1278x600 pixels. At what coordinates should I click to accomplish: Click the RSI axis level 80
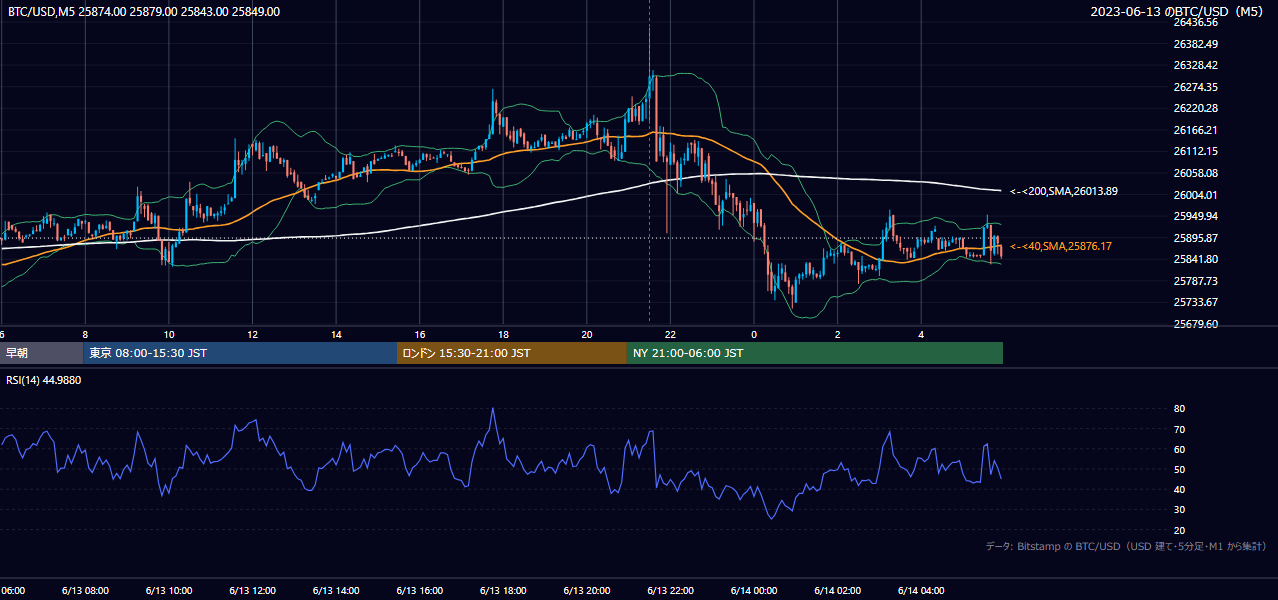click(1179, 409)
